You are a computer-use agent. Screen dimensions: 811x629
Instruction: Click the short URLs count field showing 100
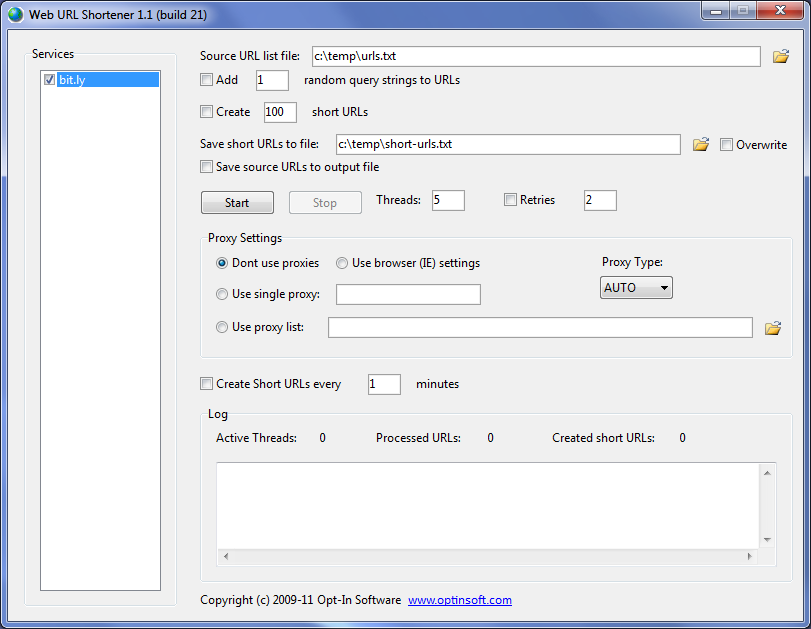pyautogui.click(x=280, y=112)
